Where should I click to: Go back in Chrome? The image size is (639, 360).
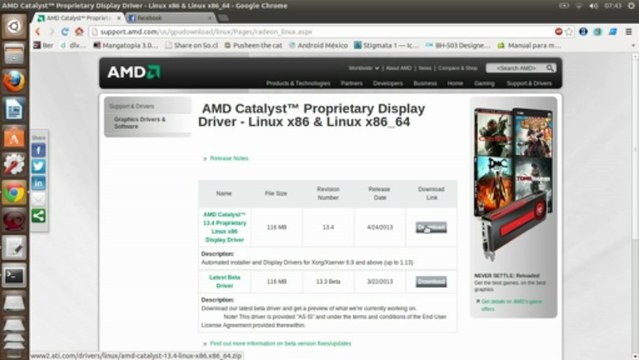(x=38, y=31)
